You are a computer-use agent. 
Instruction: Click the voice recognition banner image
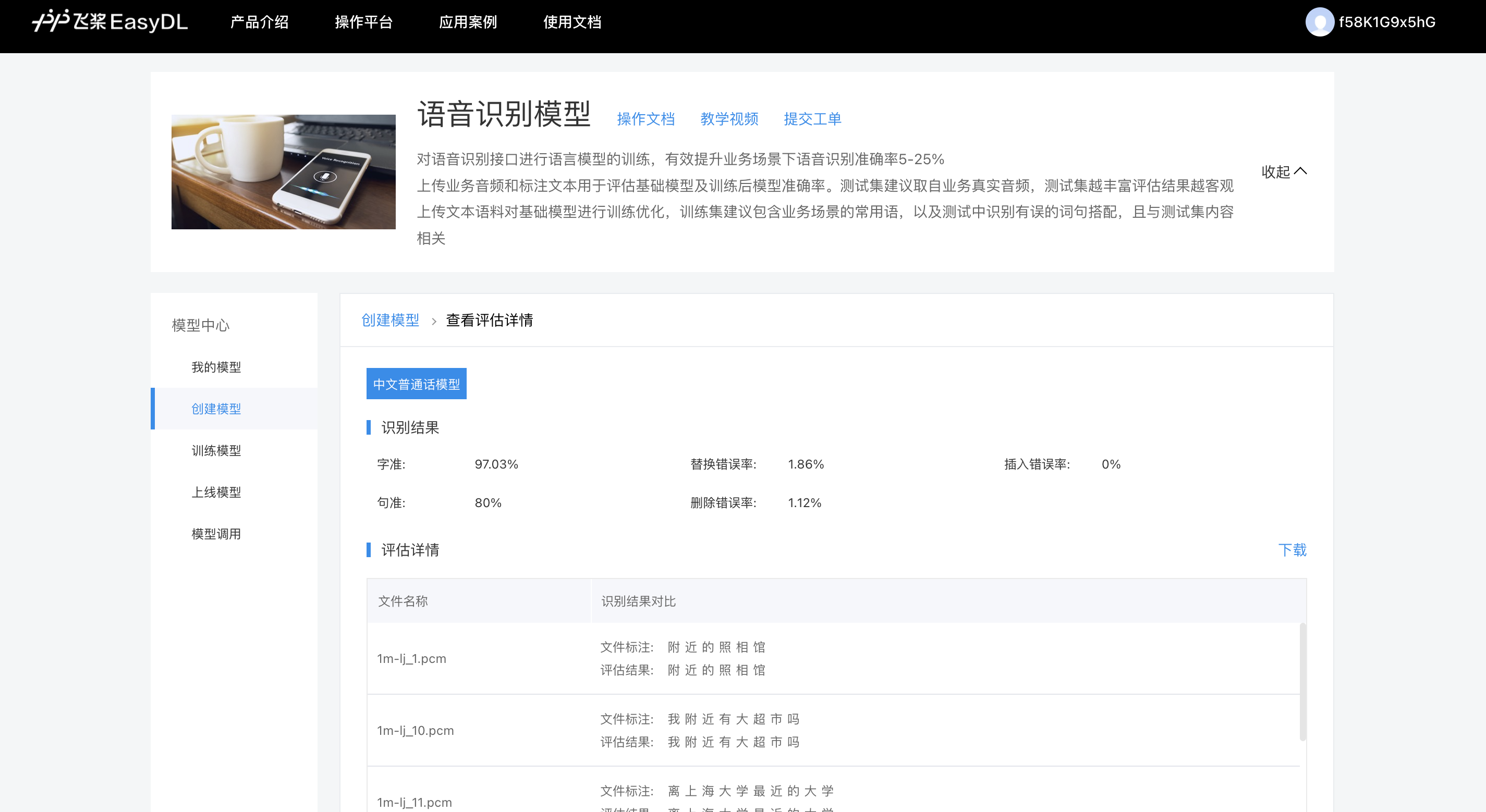[283, 172]
